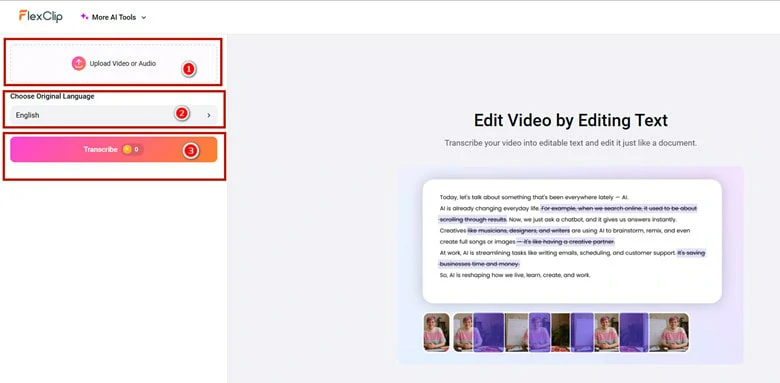This screenshot has height=383, width=780.
Task: Click the Transcribe gradient button
Action: (x=113, y=149)
